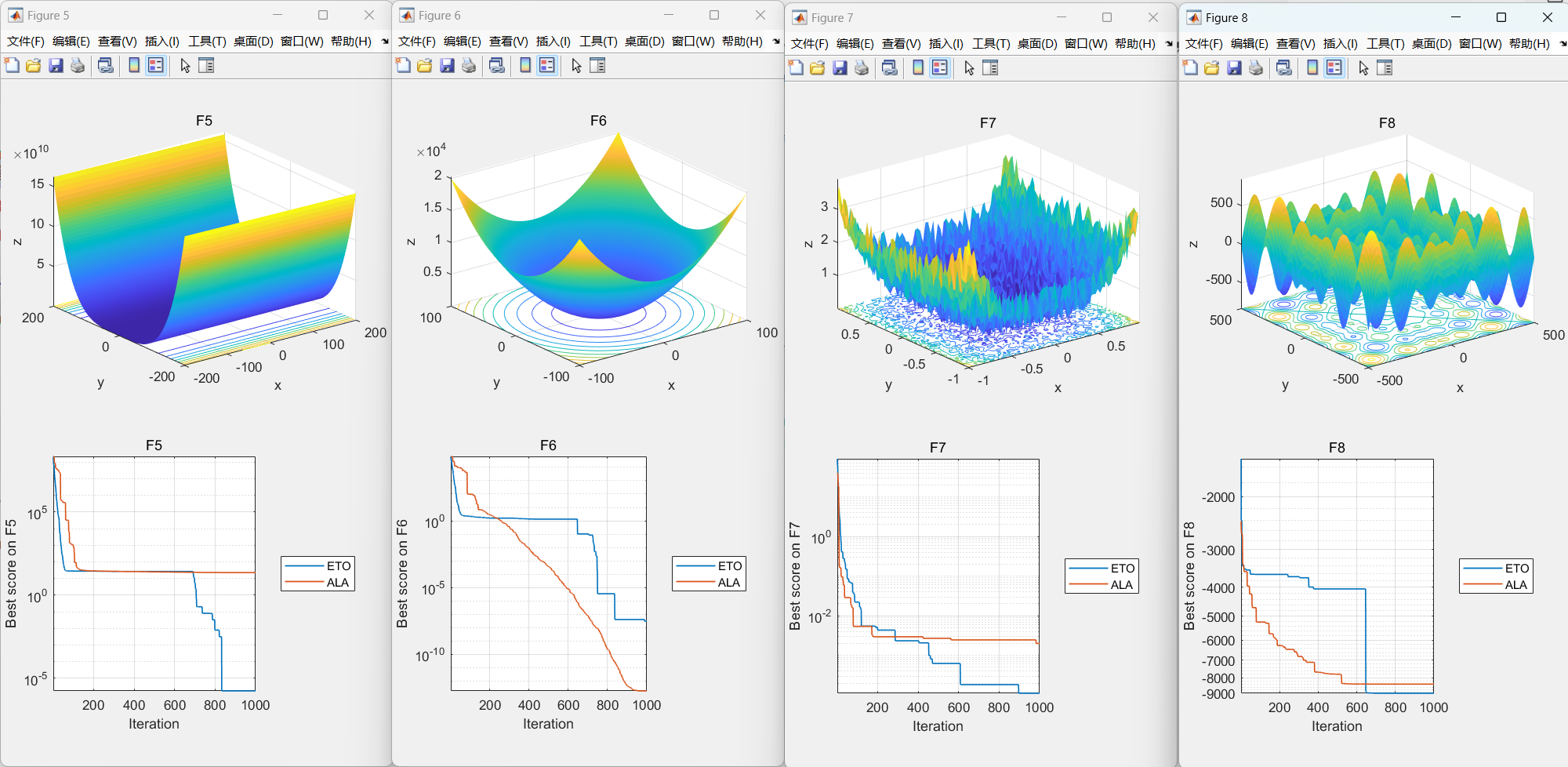This screenshot has height=767, width=1568.
Task: Toggle Insert Legend off in Figure 6
Action: click(547, 65)
